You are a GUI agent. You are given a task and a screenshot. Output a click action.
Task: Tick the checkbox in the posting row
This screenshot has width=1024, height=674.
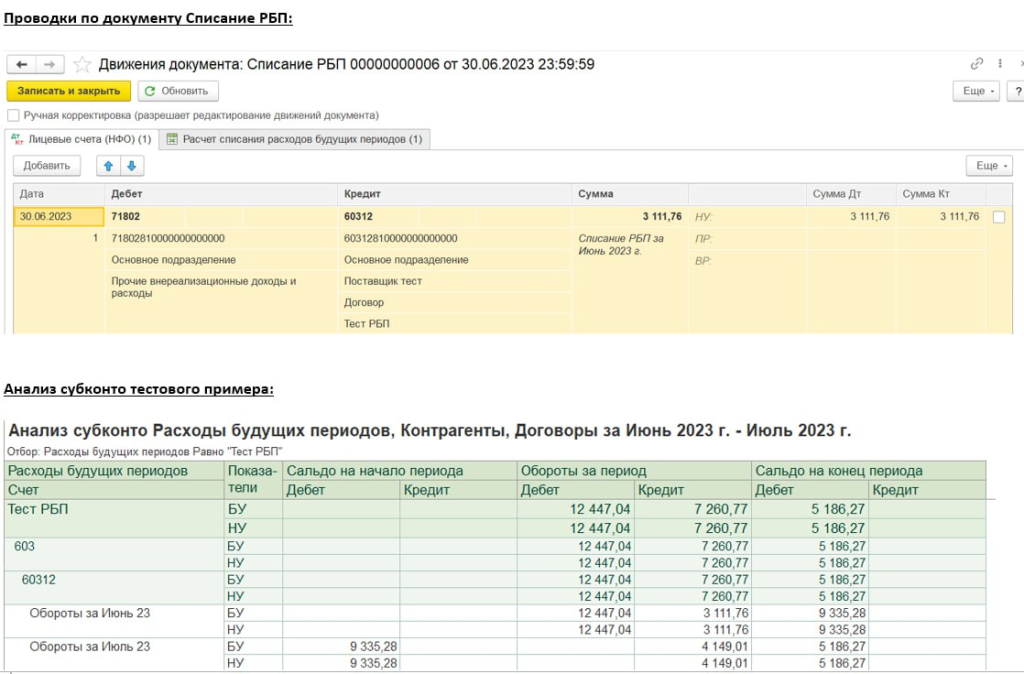pyautogui.click(x=998, y=217)
